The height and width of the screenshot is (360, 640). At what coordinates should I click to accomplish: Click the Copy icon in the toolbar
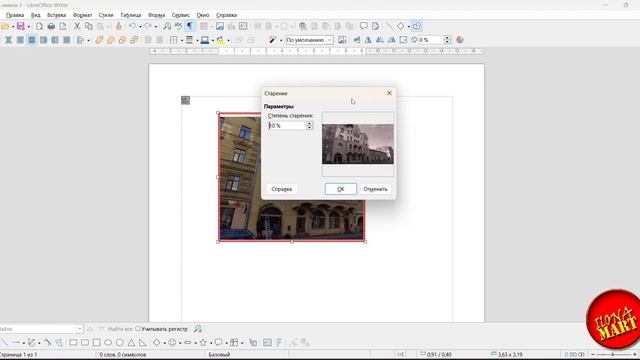89,27
